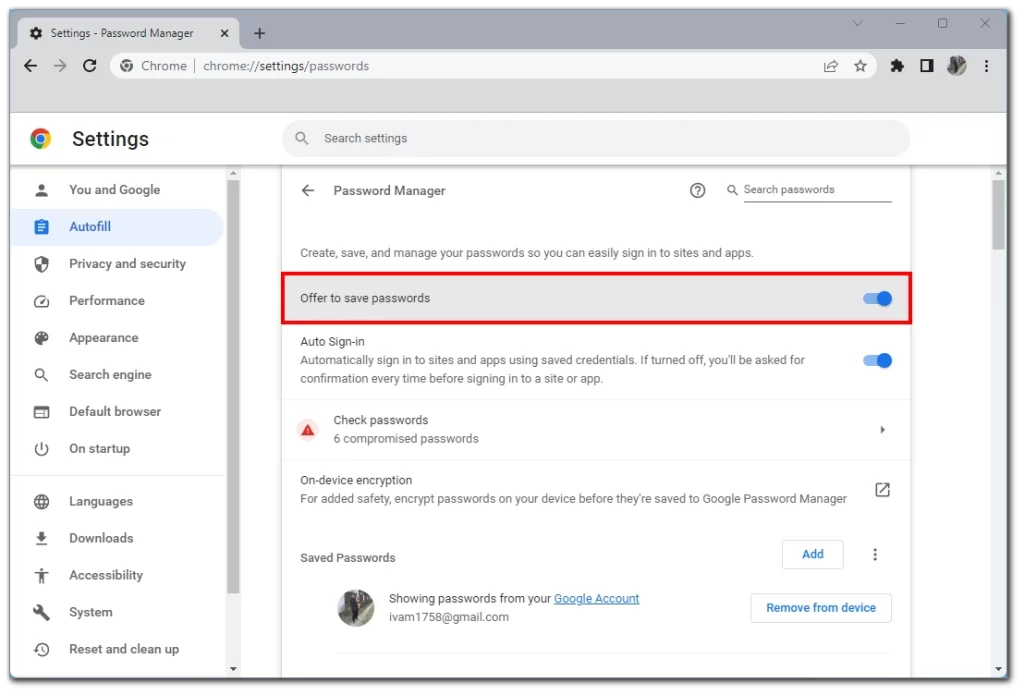The width and height of the screenshot is (1024, 695).
Task: Click the main page vertical scrollbar thumb
Action: 999,216
